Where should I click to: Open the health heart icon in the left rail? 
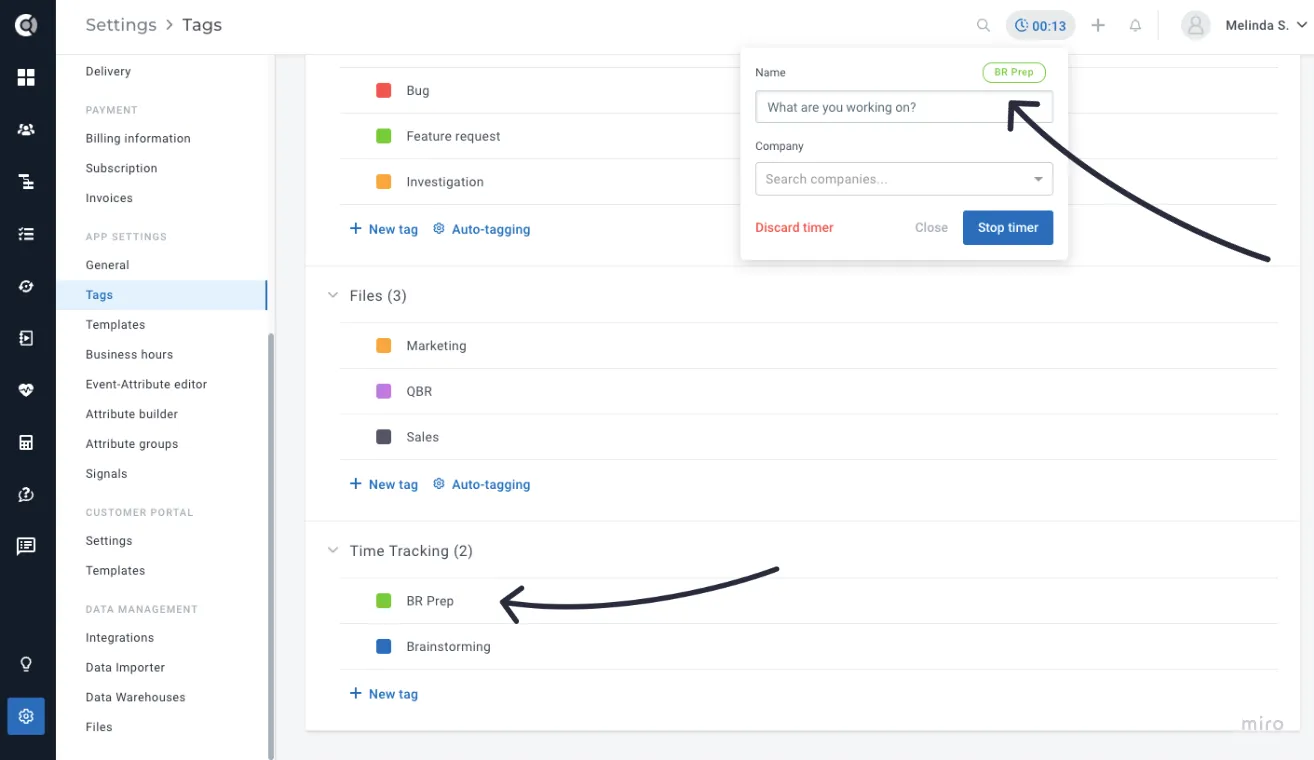click(x=26, y=390)
